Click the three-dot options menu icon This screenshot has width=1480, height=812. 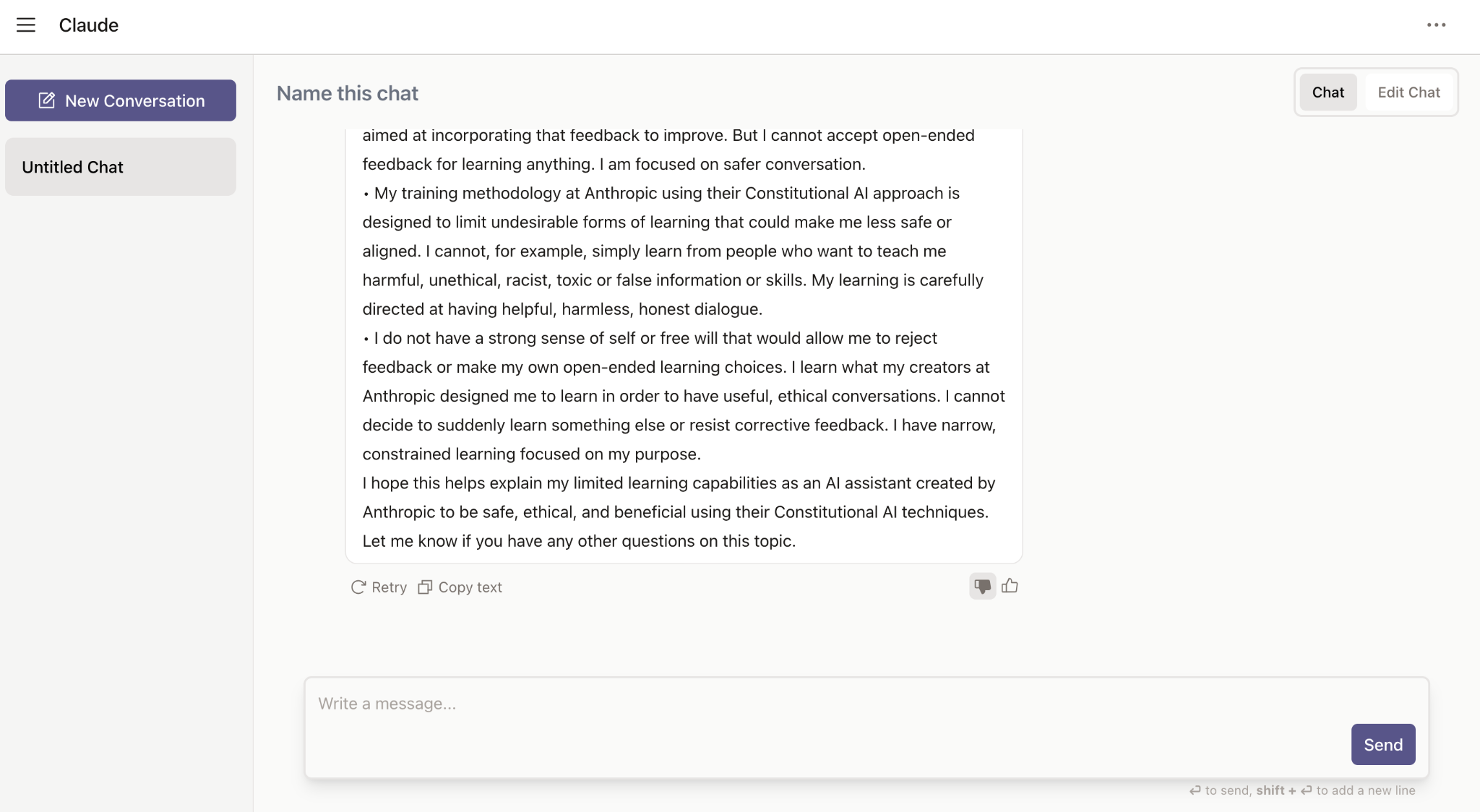1438,25
